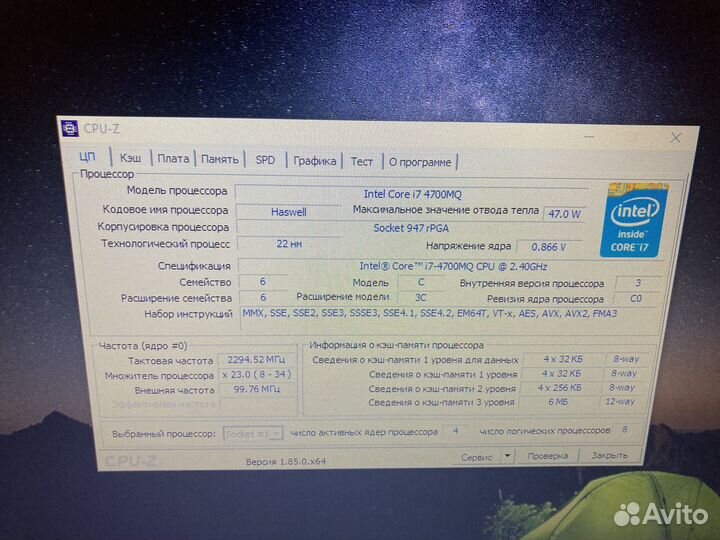This screenshot has height=540, width=720.
Task: Switch to the Графика tab
Action: 315,161
